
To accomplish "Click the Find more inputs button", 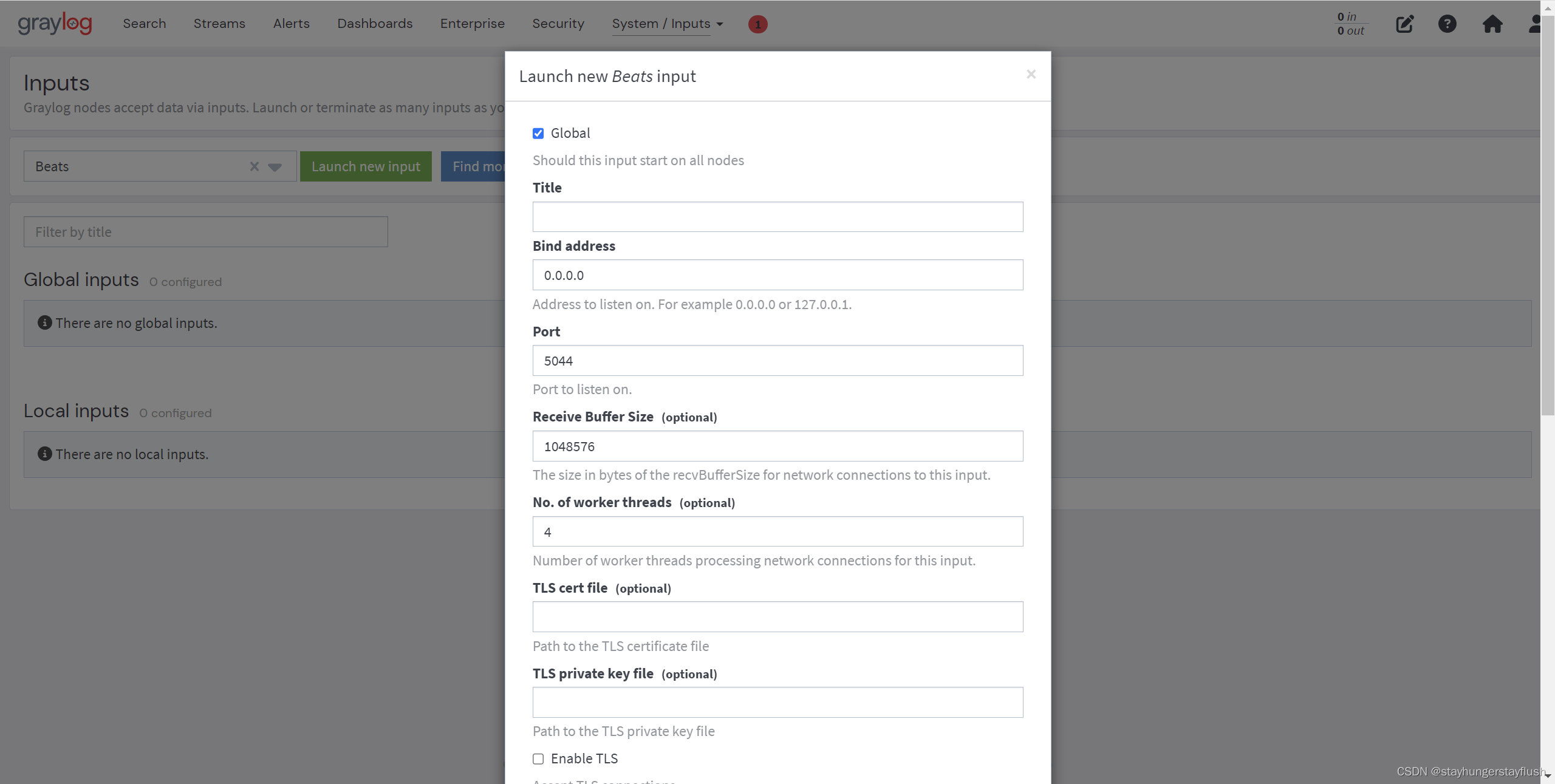I will pyautogui.click(x=473, y=166).
